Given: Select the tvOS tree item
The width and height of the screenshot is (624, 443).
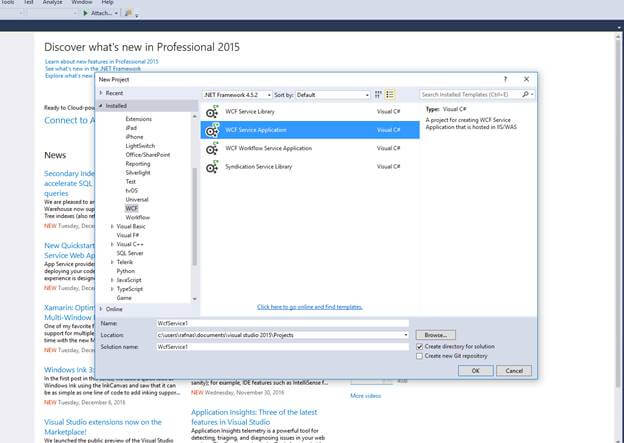Looking at the screenshot, I should 131,191.
